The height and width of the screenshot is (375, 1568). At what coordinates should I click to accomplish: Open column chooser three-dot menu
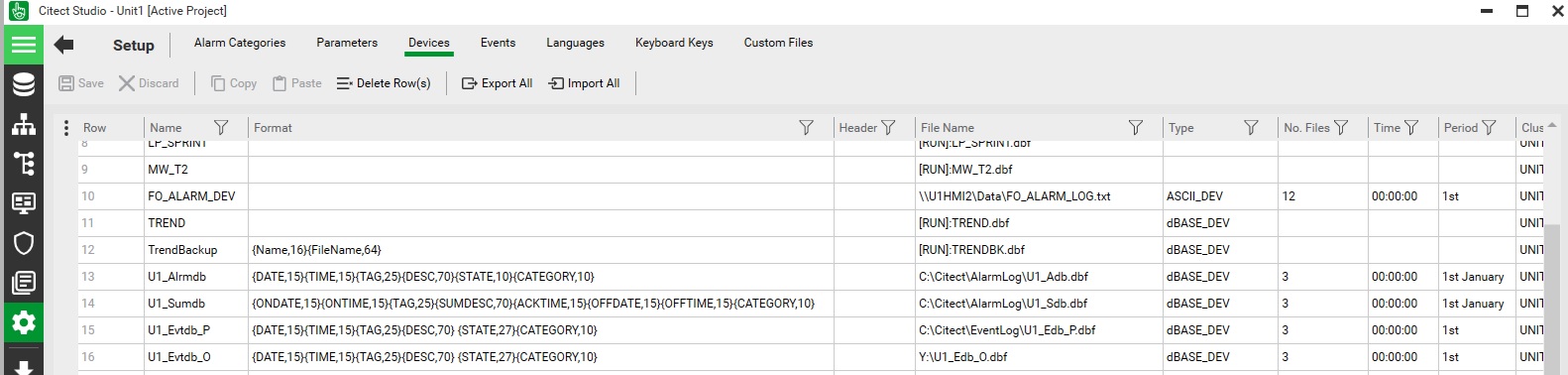pyautogui.click(x=66, y=128)
